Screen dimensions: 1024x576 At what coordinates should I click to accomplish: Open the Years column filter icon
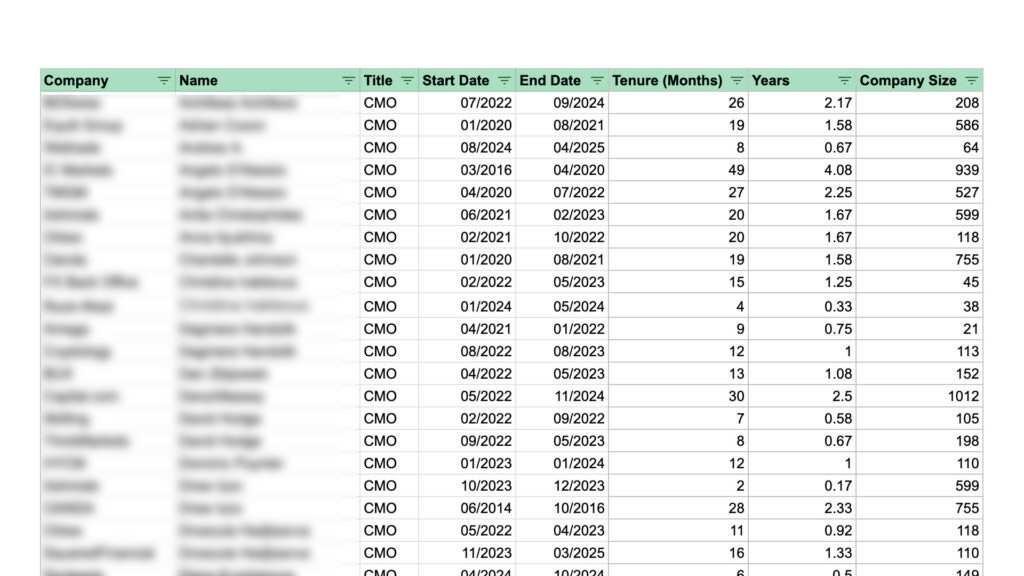coord(844,80)
